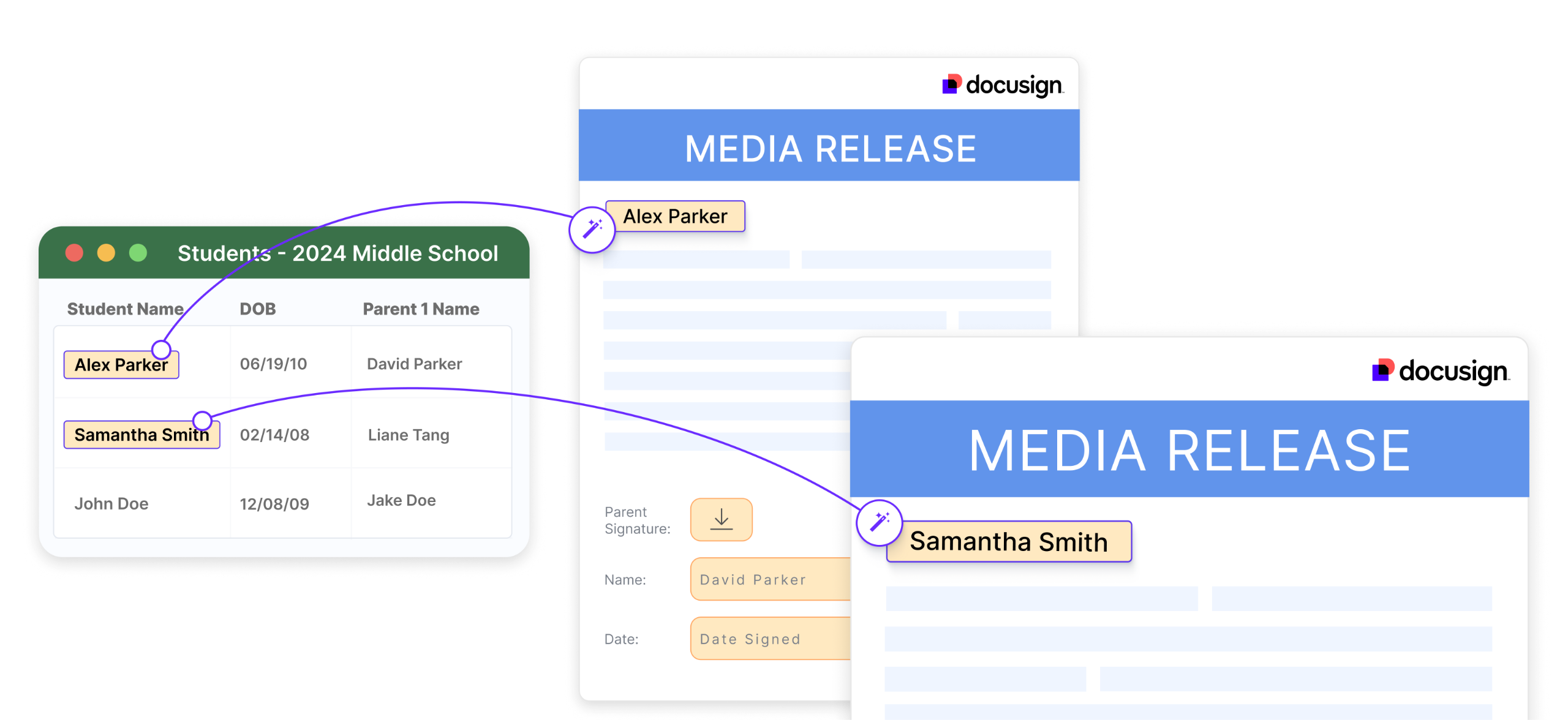Viewport: 1568px width, 720px height.
Task: Select the John Doe table cell
Action: click(x=111, y=503)
